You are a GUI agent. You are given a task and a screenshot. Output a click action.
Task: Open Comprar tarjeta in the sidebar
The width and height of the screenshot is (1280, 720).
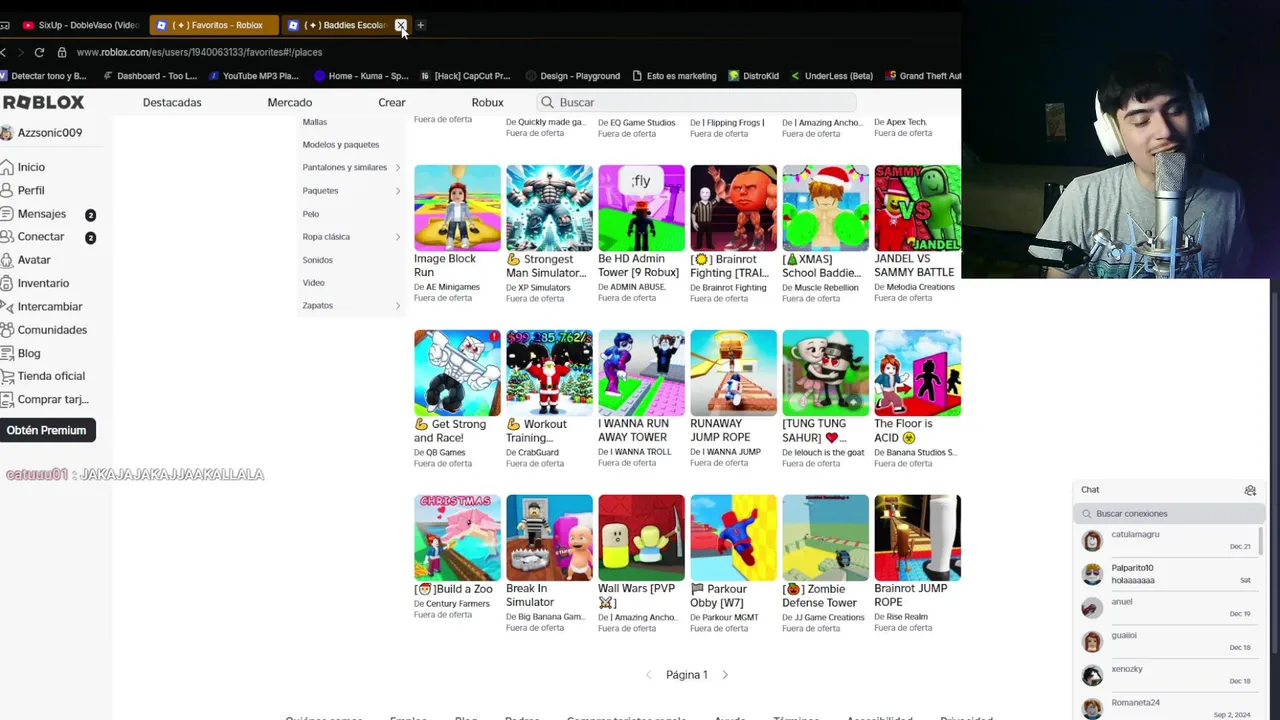pyautogui.click(x=53, y=399)
